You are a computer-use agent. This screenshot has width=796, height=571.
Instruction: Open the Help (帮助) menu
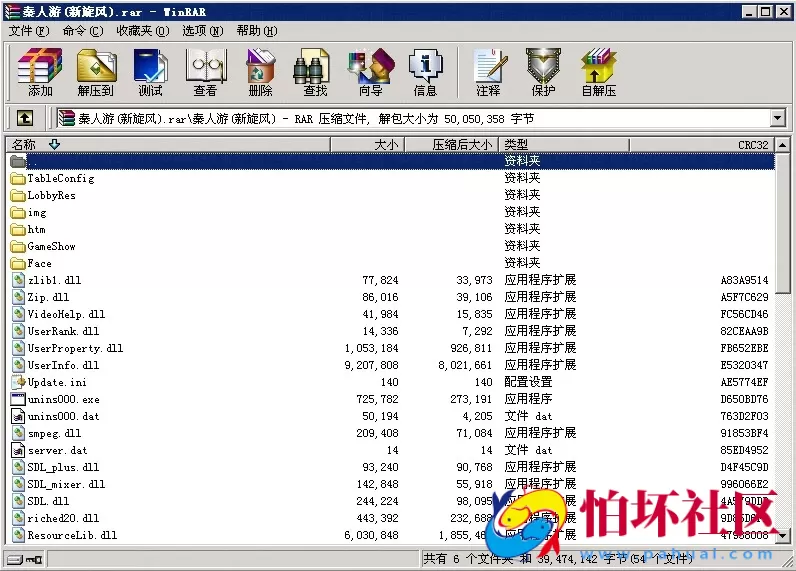click(257, 31)
